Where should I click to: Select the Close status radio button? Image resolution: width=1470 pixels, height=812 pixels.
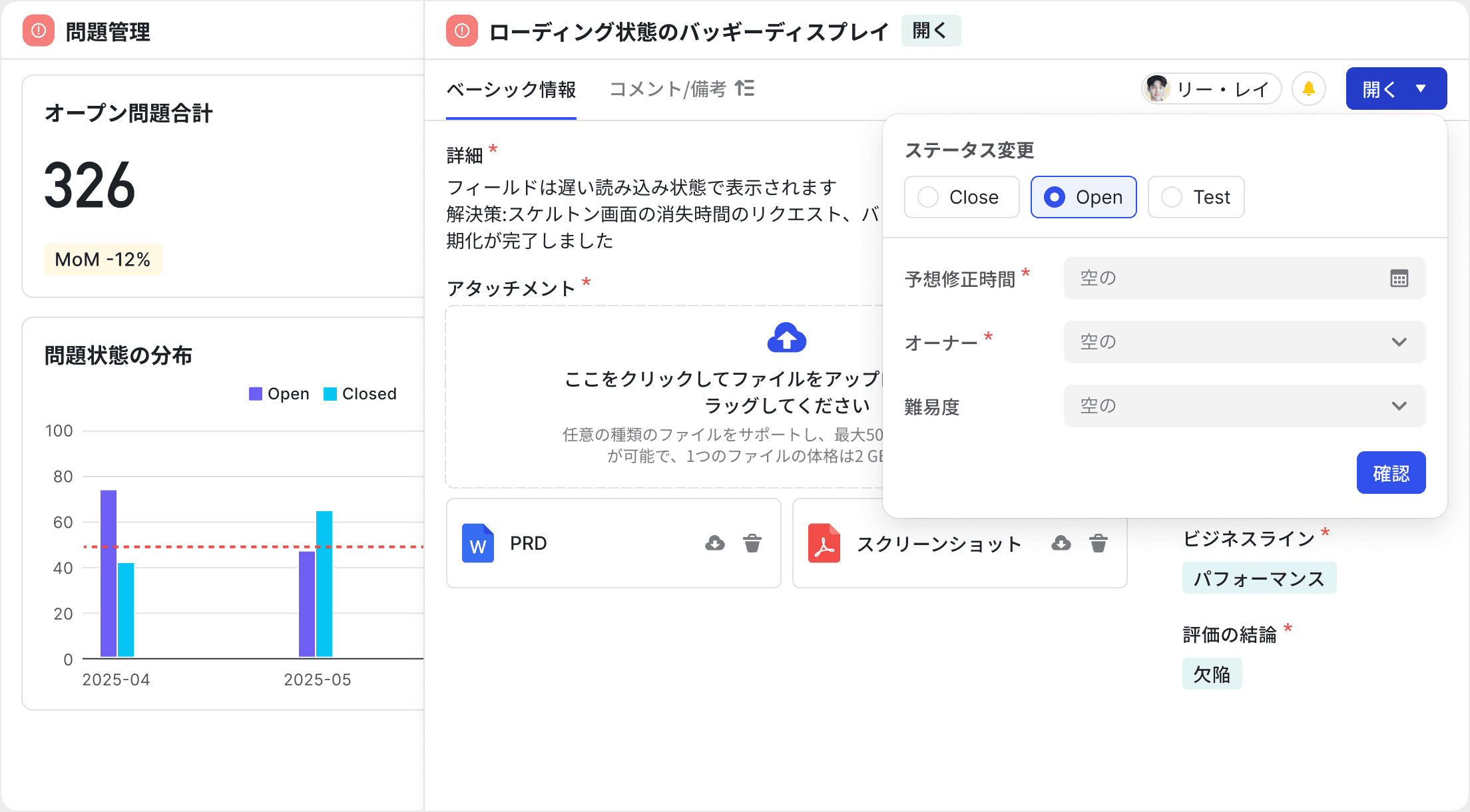point(927,197)
